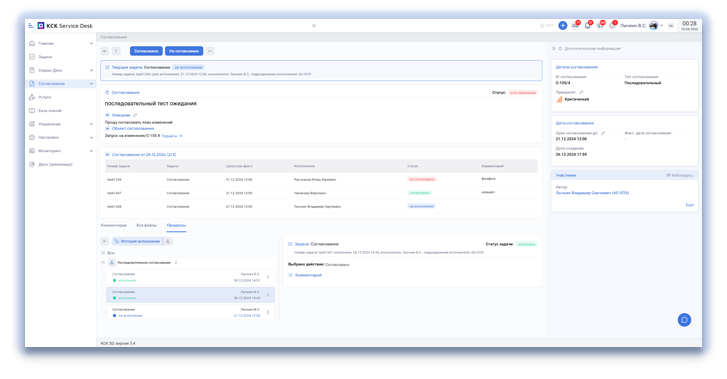The width and height of the screenshot is (727, 379).
Task: Expand the Сервис Деск sidebar chevron
Action: coord(91,70)
